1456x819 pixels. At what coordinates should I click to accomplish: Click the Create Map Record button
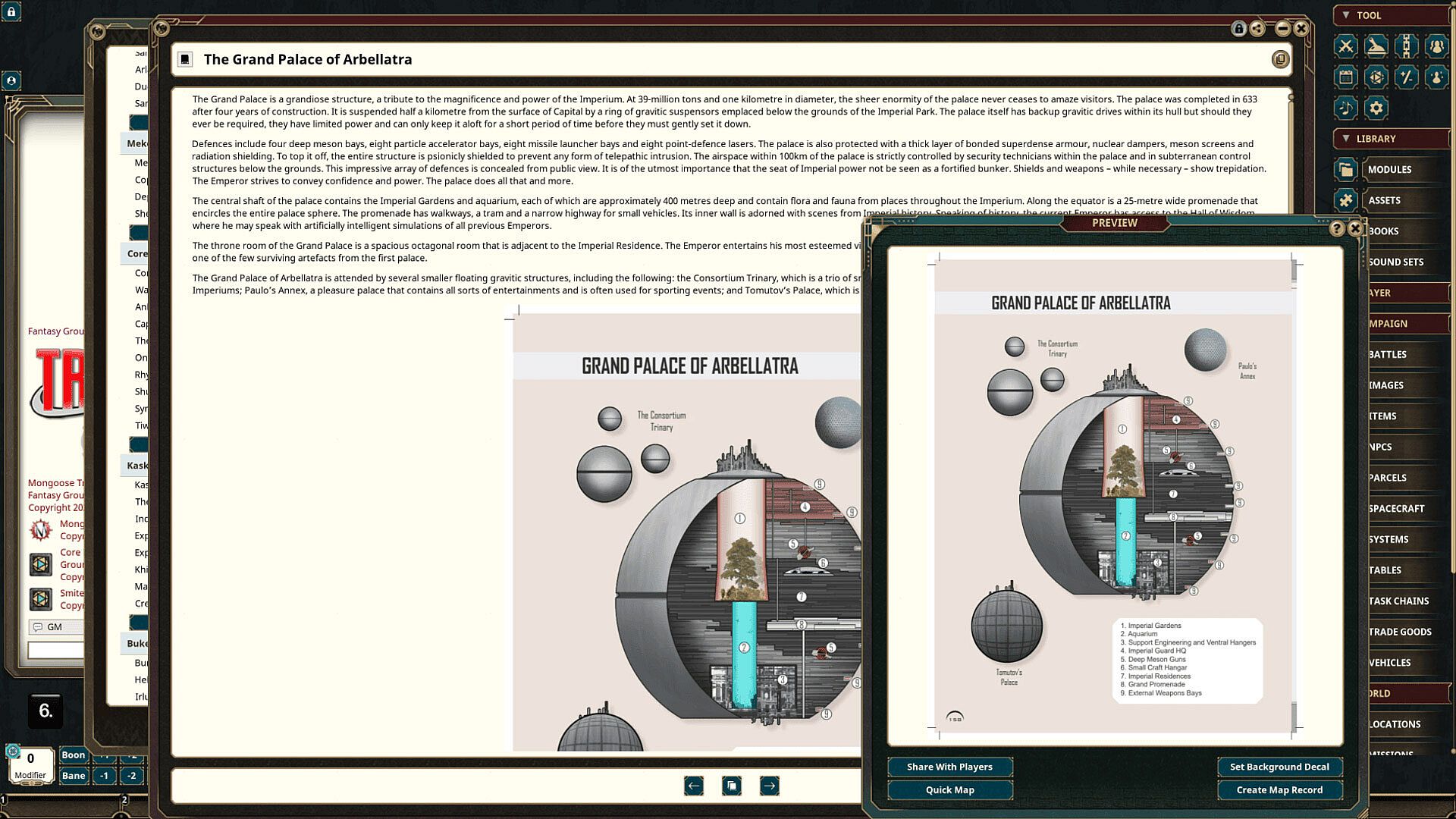1279,789
